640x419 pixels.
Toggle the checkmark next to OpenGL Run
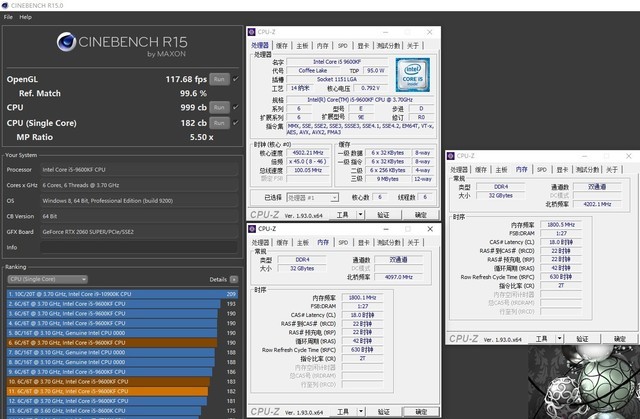(236, 79)
